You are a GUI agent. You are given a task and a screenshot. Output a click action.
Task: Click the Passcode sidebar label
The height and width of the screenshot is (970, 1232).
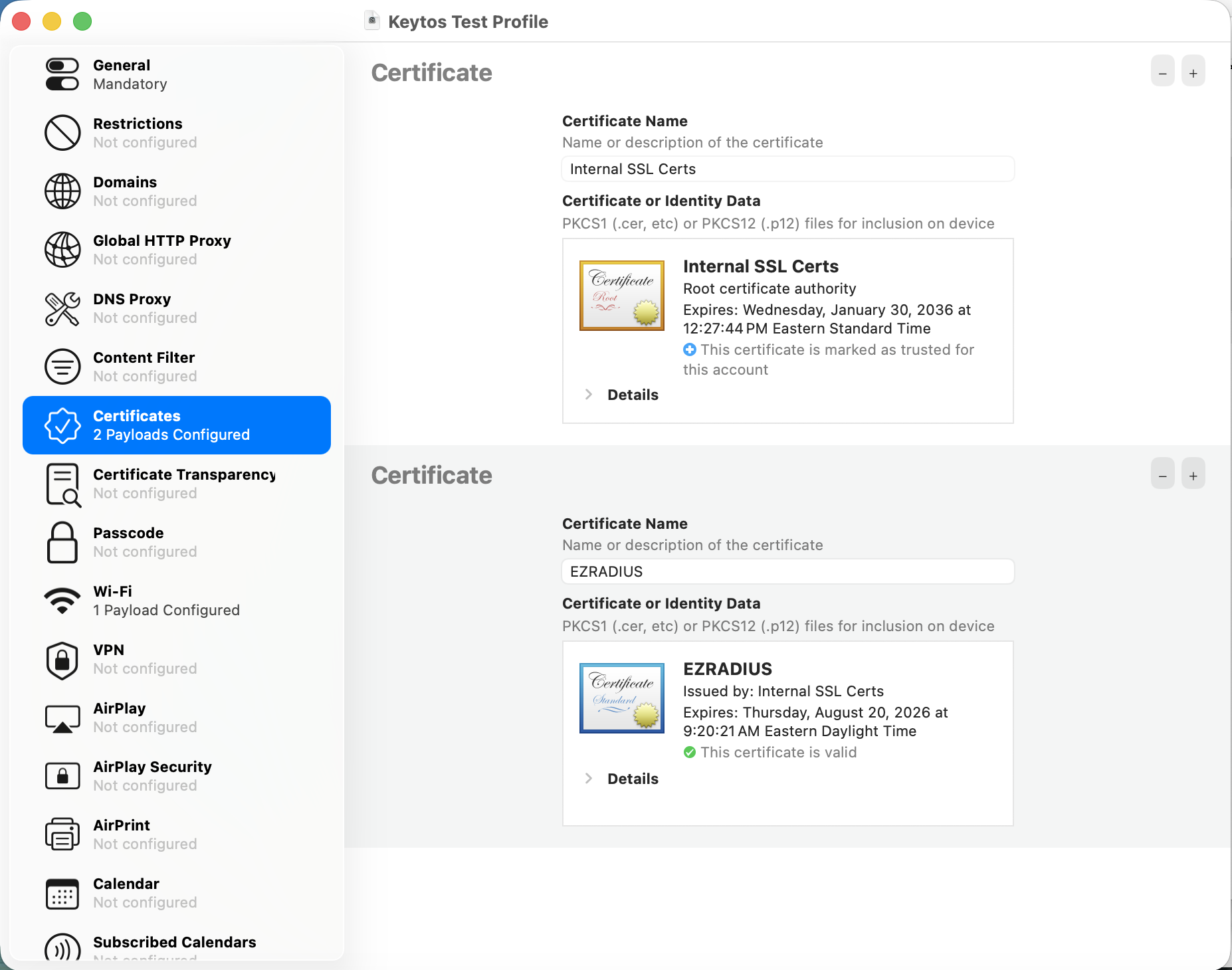128,533
